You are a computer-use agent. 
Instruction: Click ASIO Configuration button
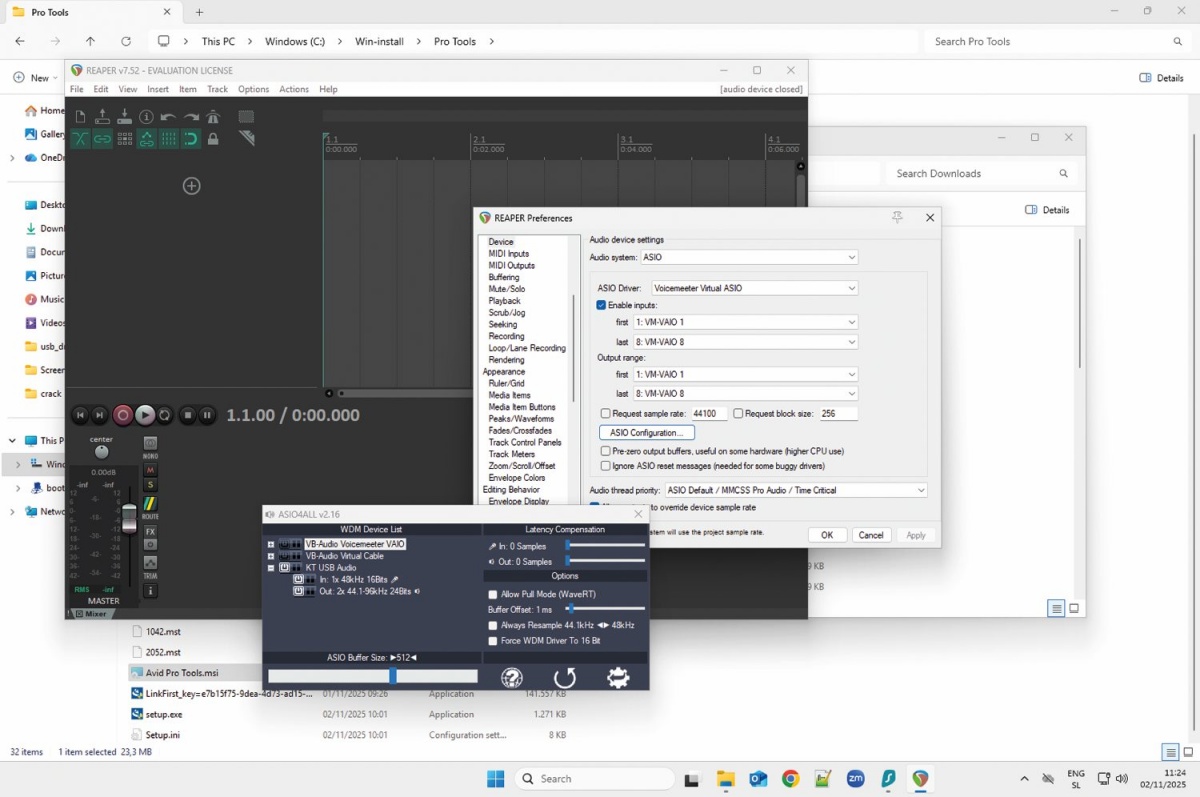click(x=647, y=433)
